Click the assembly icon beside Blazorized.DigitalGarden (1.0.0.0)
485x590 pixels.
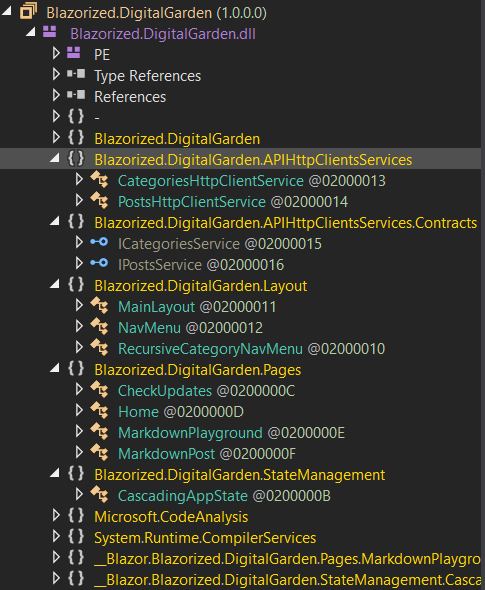(x=29, y=11)
